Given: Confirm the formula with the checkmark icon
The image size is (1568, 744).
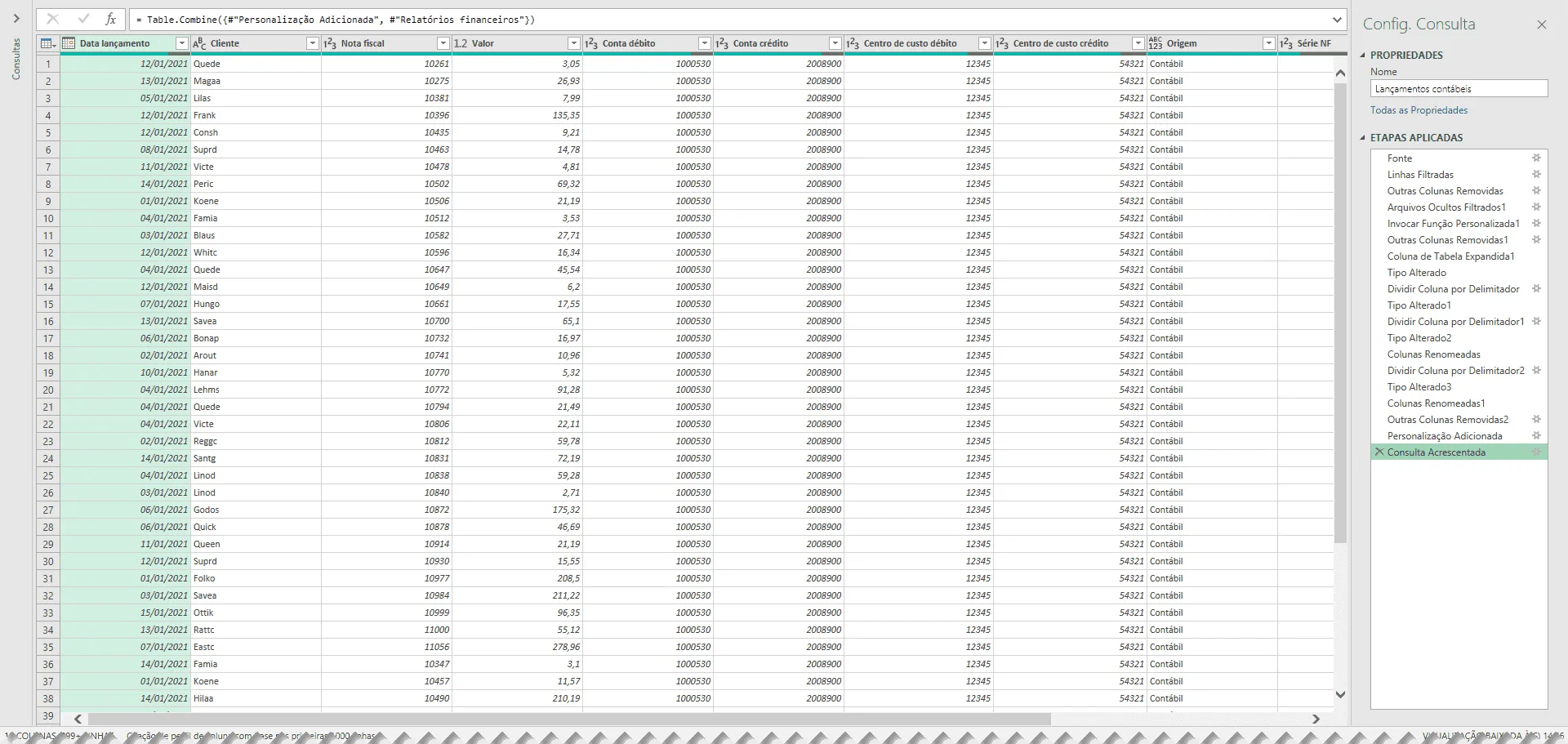Looking at the screenshot, I should [x=82, y=19].
